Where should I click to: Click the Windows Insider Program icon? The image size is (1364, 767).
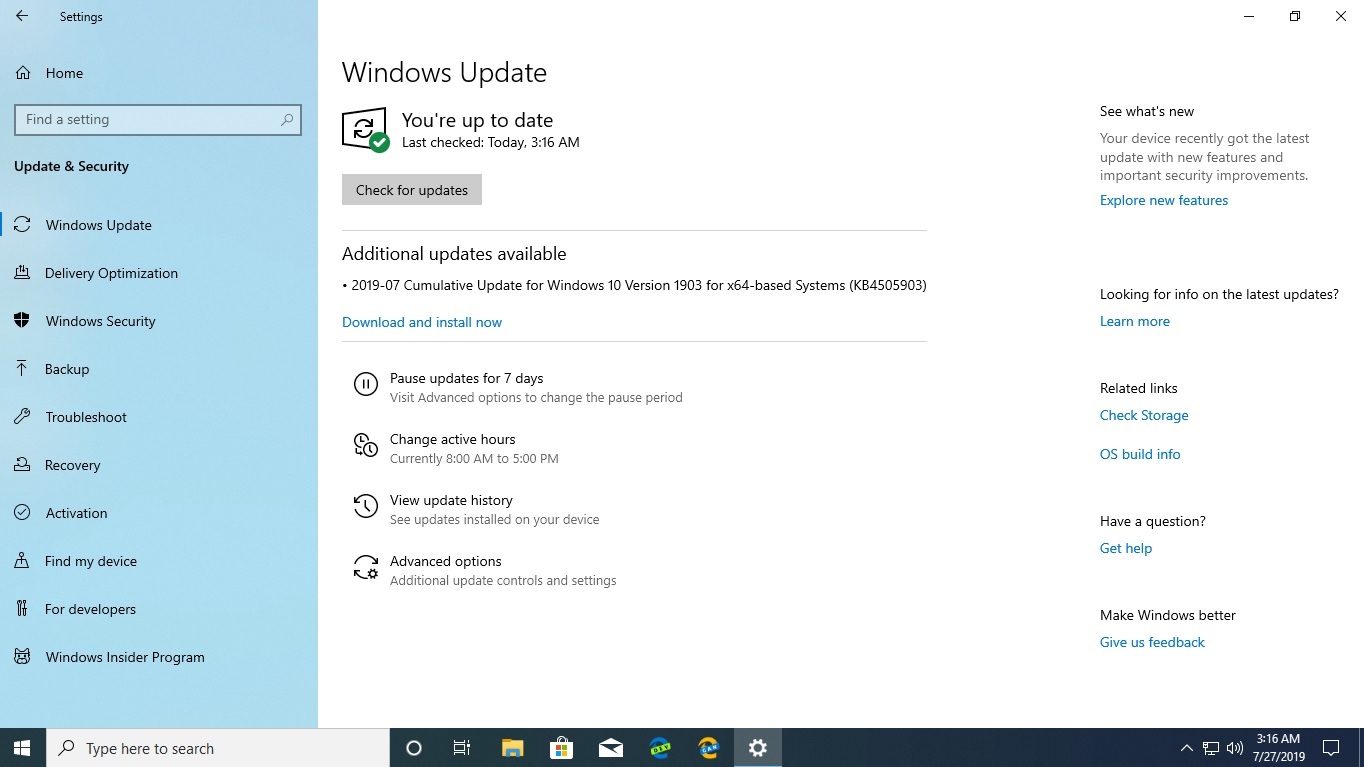pyautogui.click(x=22, y=657)
